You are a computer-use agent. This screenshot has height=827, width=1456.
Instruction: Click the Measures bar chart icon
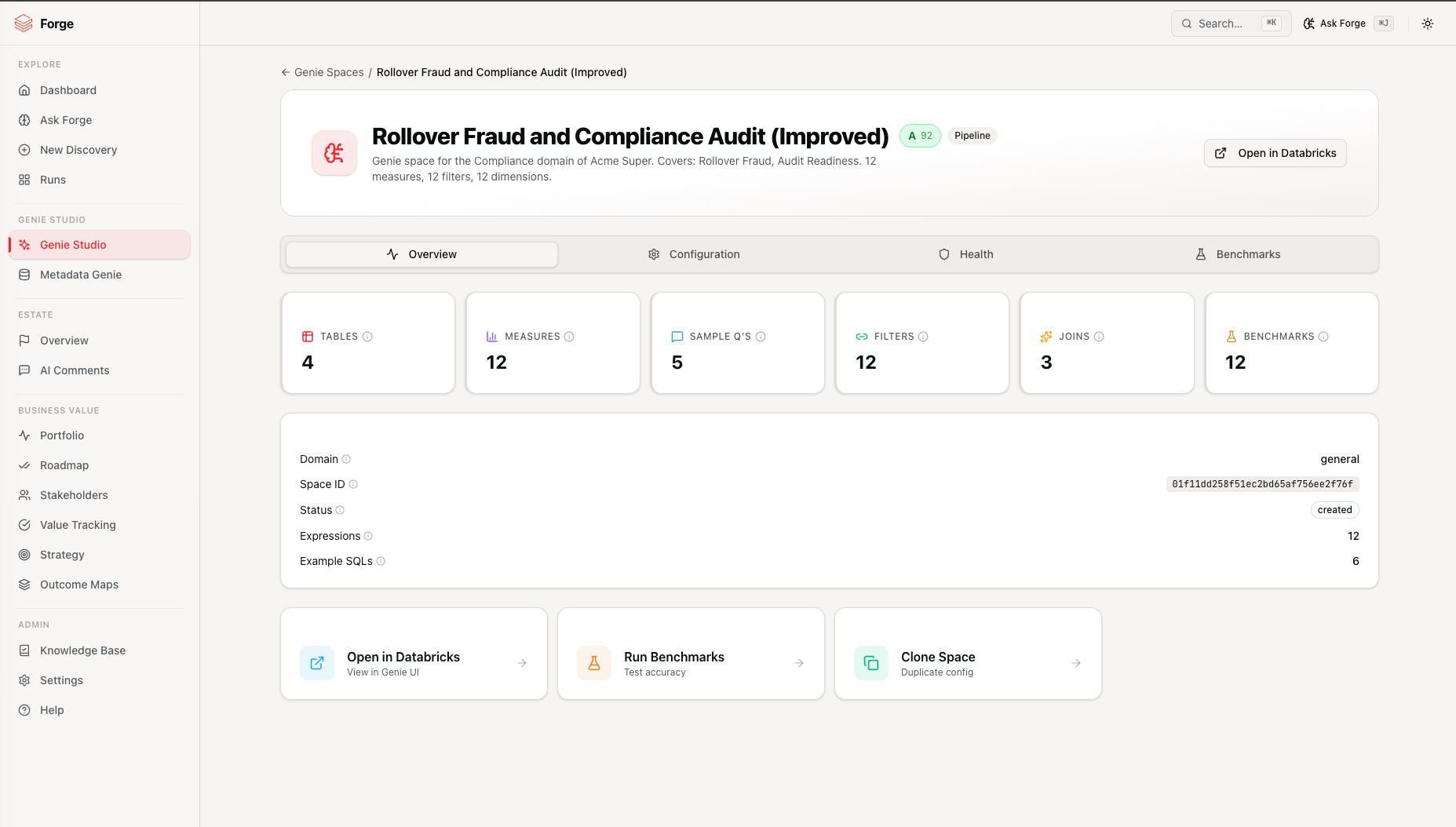(x=492, y=337)
